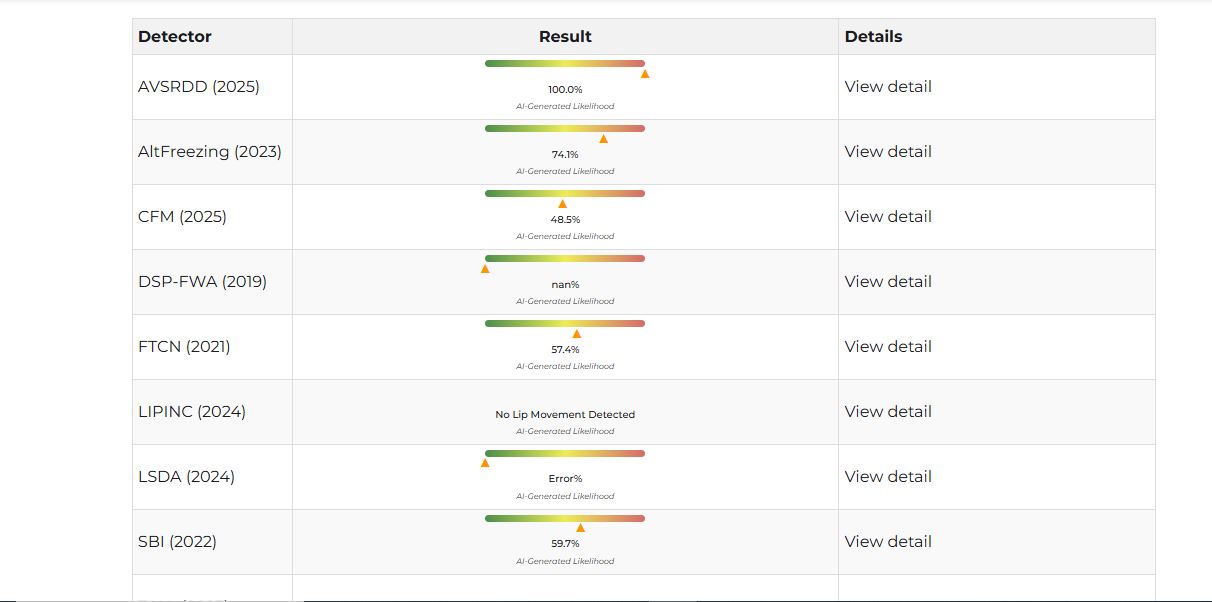The image size is (1212, 602).
Task: Click the CFM orange triangle marker
Action: click(x=562, y=204)
